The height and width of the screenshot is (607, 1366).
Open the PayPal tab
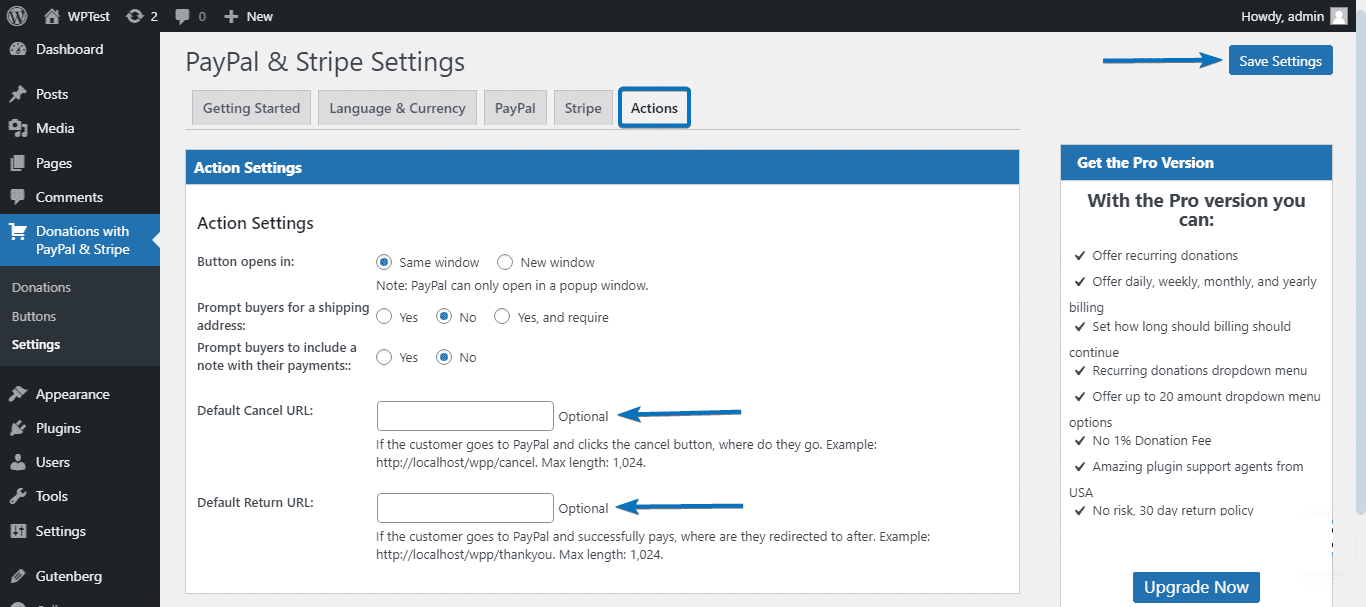click(515, 108)
